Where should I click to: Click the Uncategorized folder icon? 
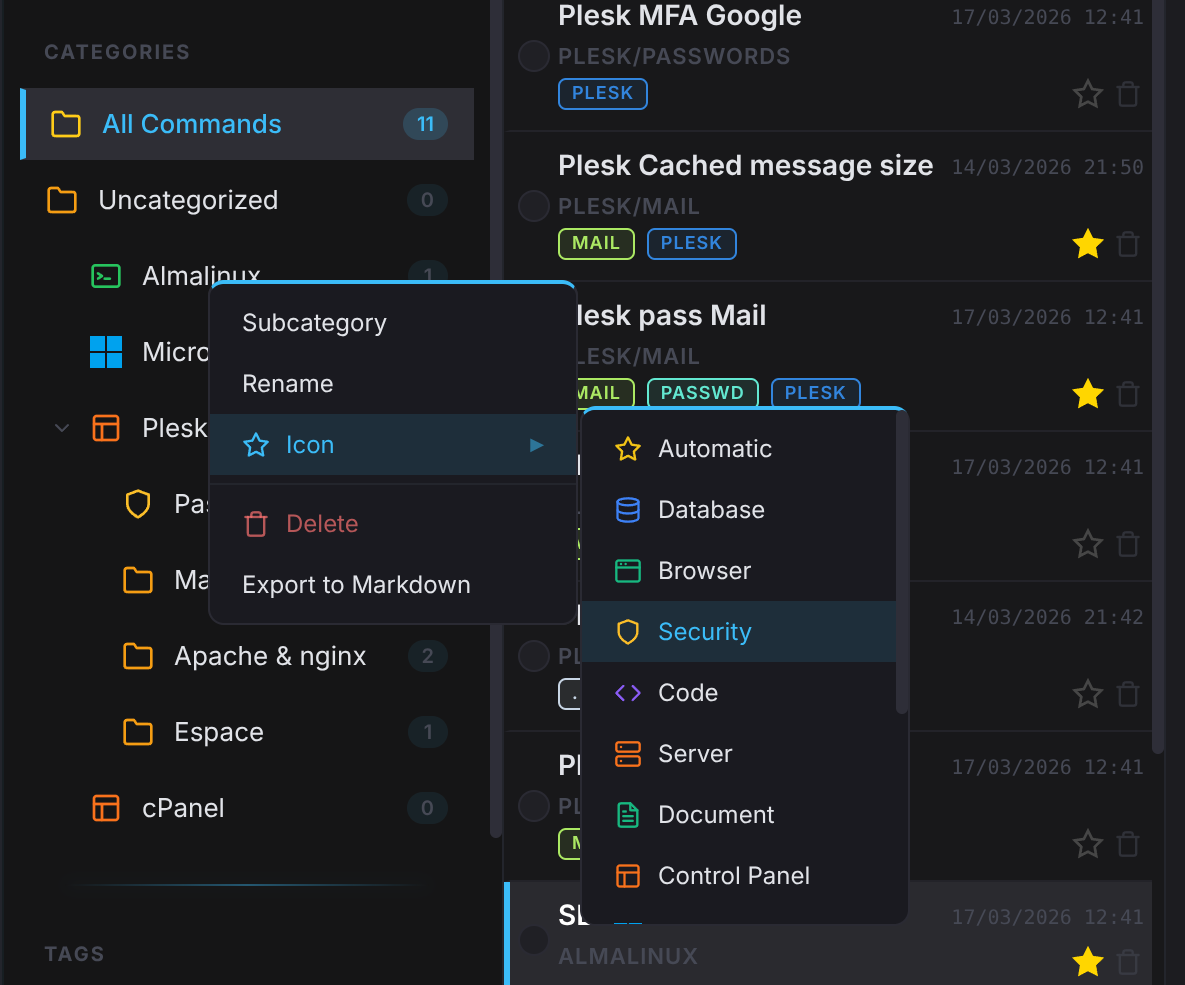[x=62, y=200]
